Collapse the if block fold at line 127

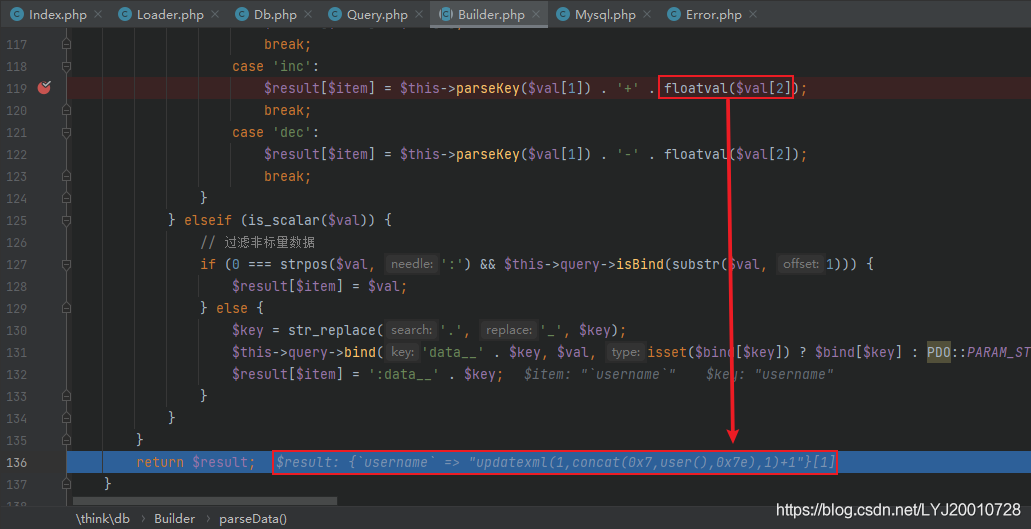(66, 264)
